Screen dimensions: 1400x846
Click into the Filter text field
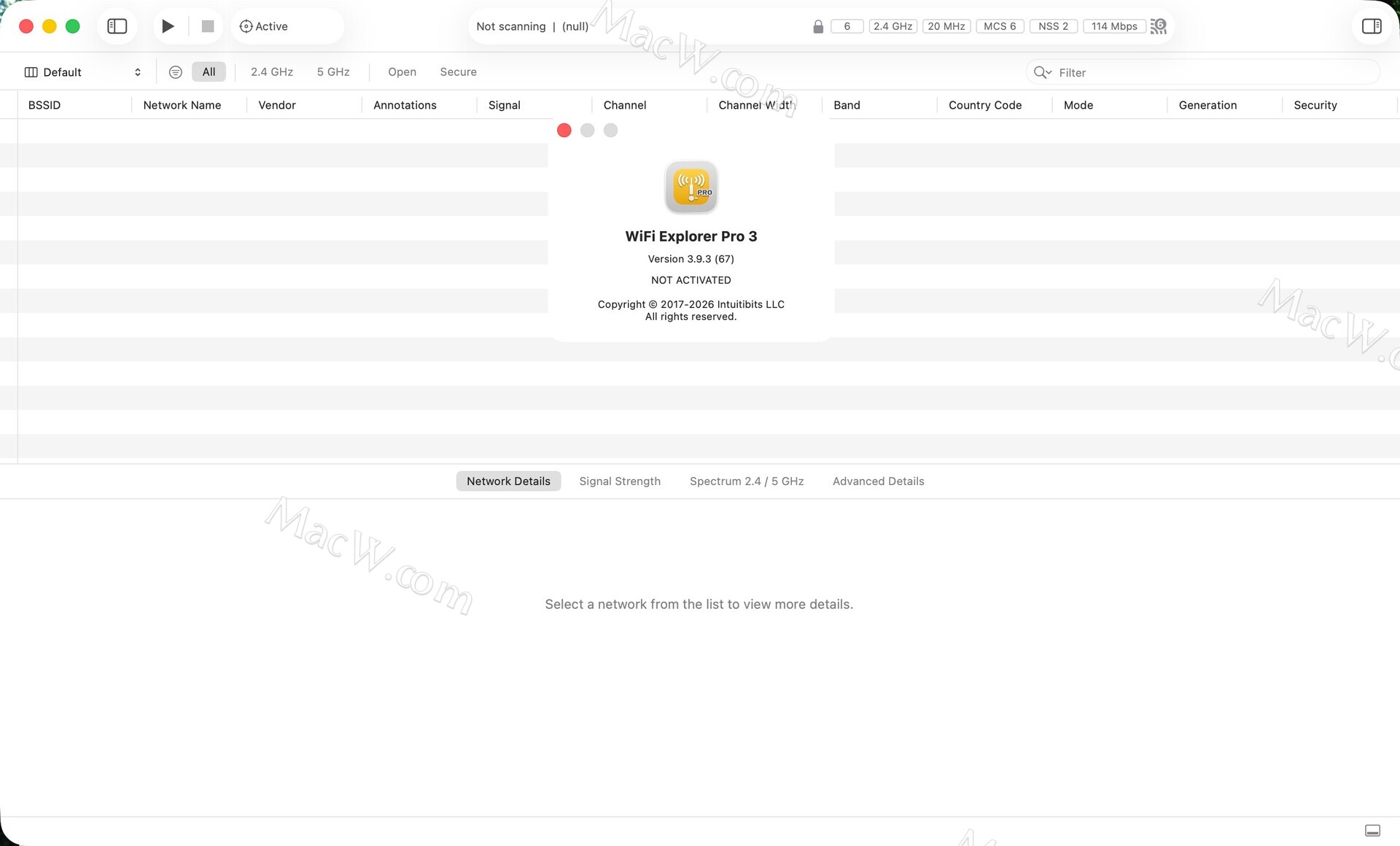pos(1210,72)
